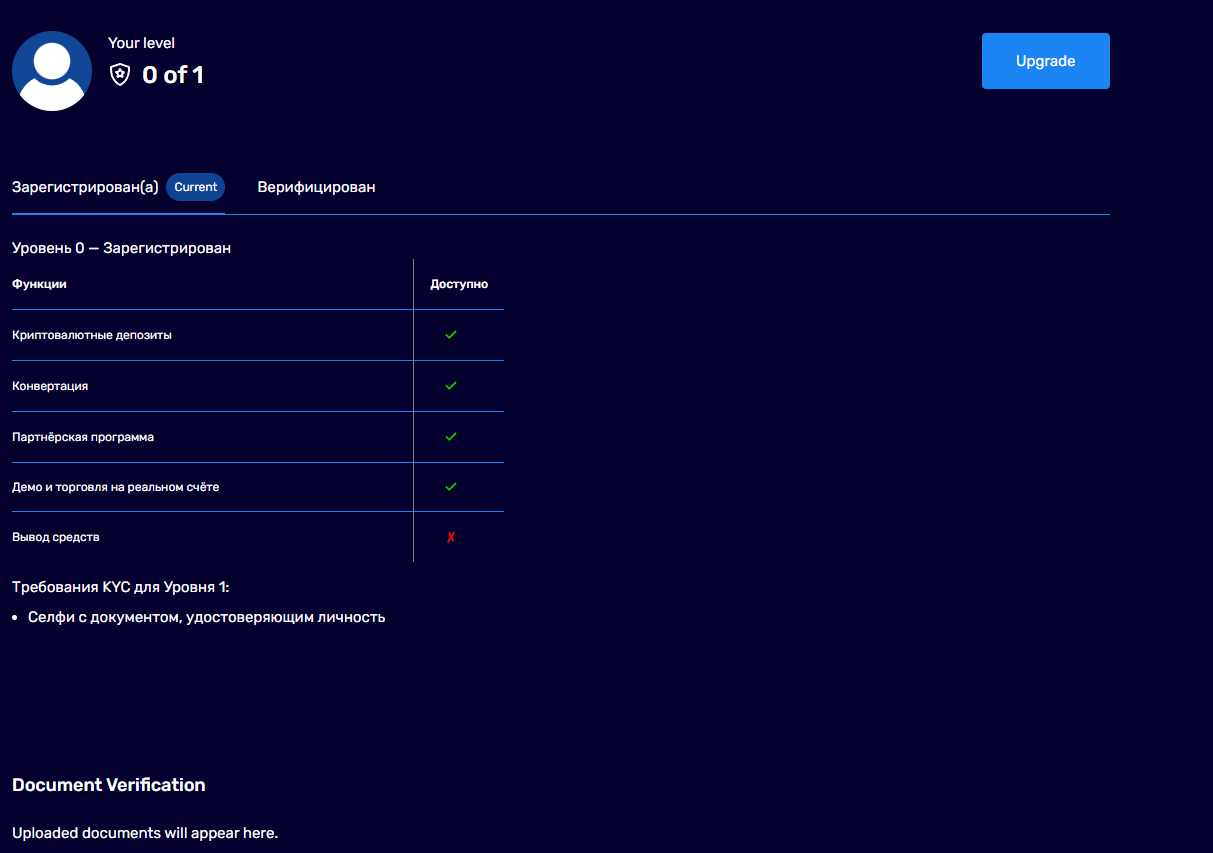Click green checkmark in Конвертация row
The width and height of the screenshot is (1213, 853).
(x=451, y=386)
